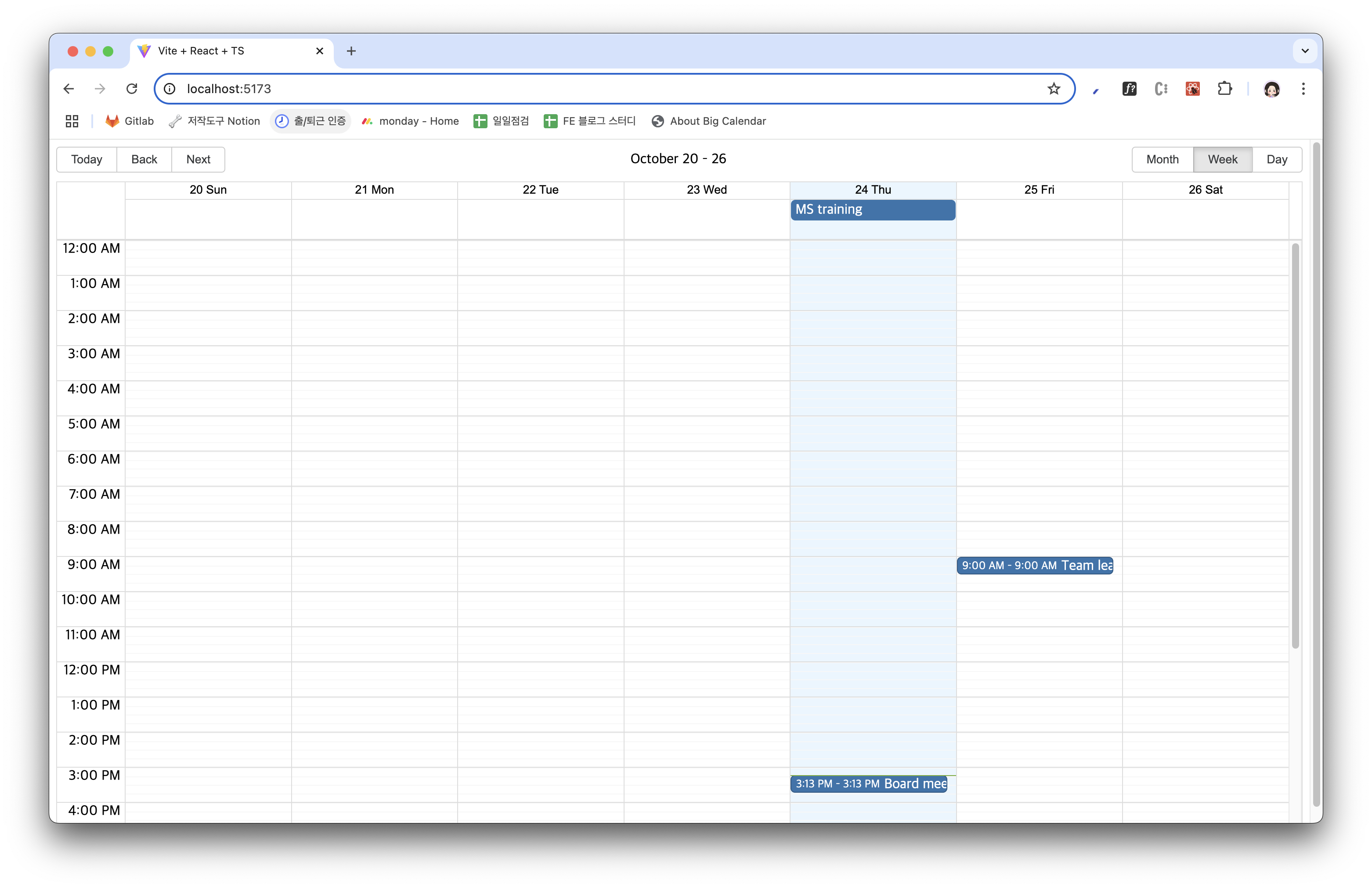Click the Today button
This screenshot has width=1372, height=888.
tap(87, 160)
